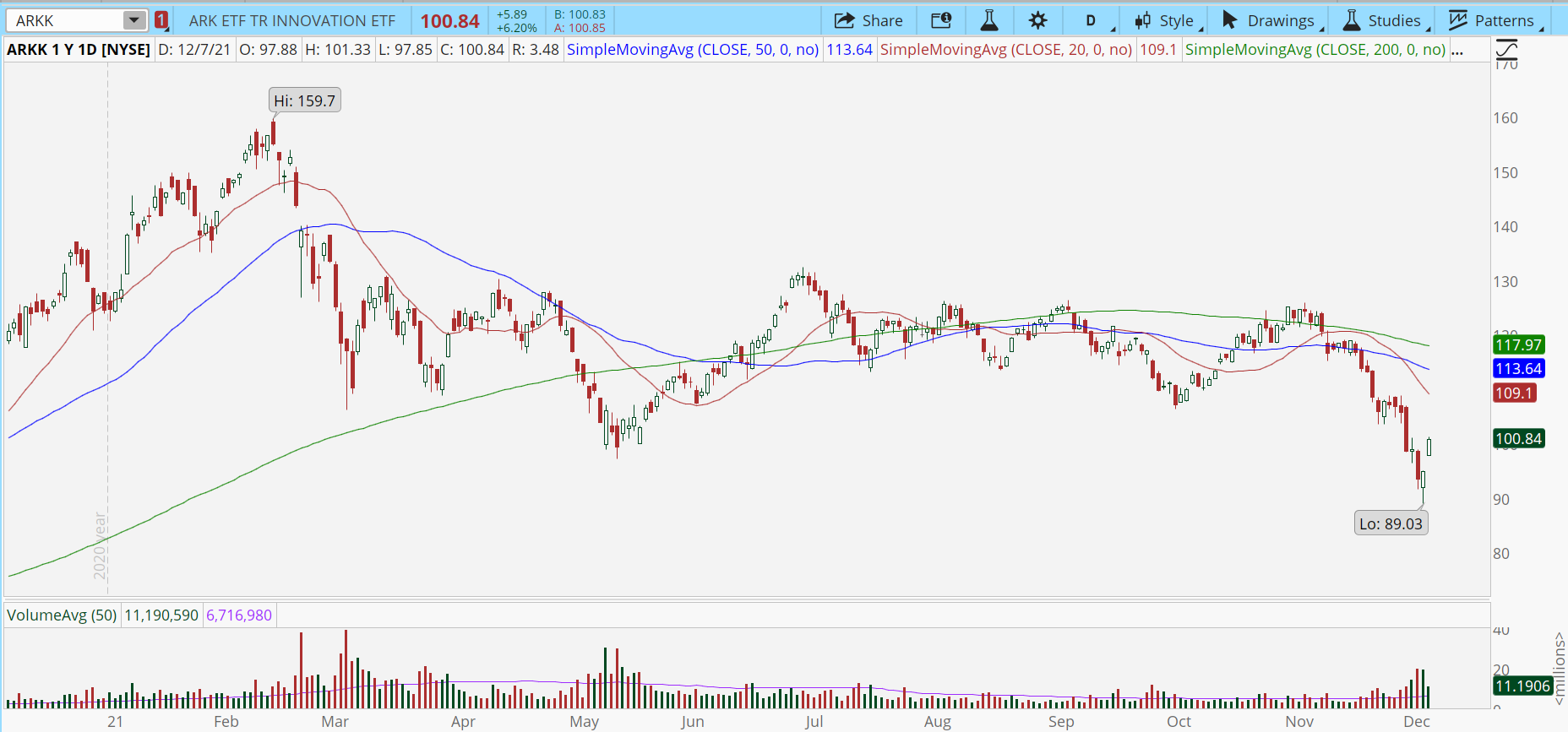Click the Share button
This screenshot has height=732, width=1568.
tap(868, 20)
